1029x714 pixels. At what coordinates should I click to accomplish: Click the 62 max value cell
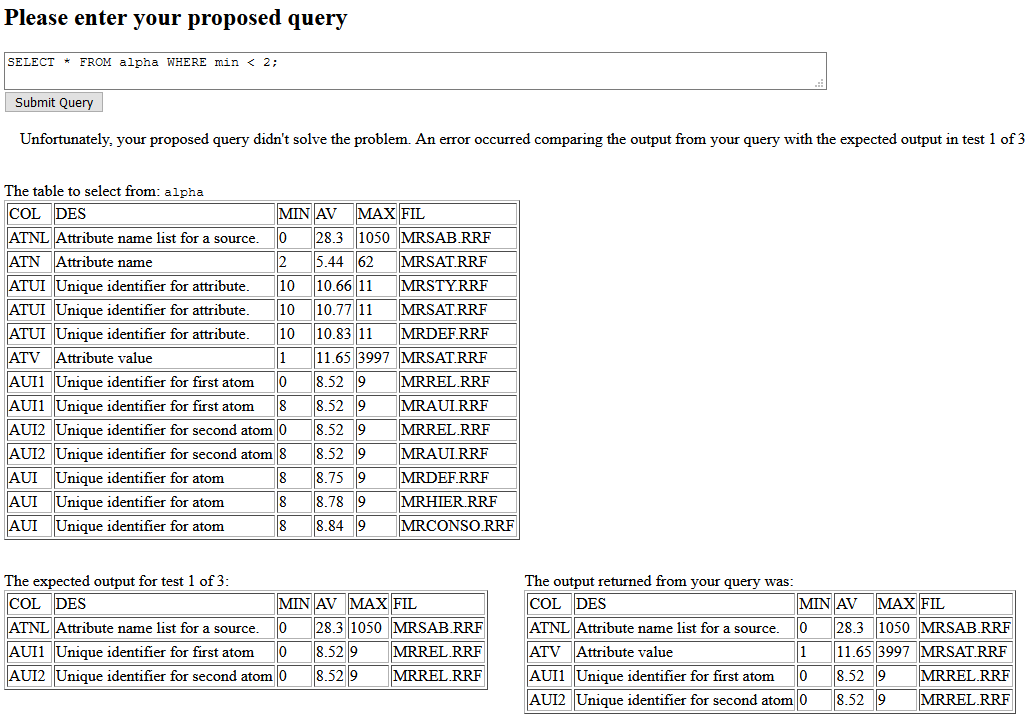(x=376, y=262)
